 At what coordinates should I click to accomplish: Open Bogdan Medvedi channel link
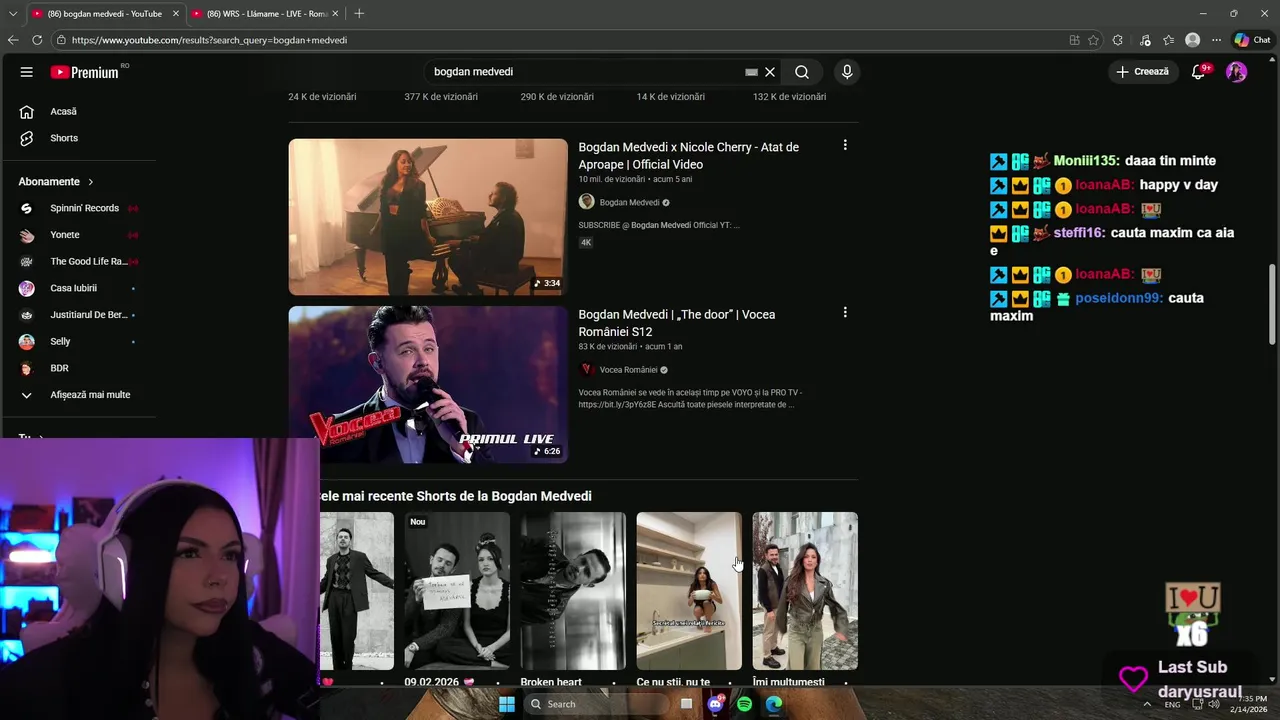(629, 202)
